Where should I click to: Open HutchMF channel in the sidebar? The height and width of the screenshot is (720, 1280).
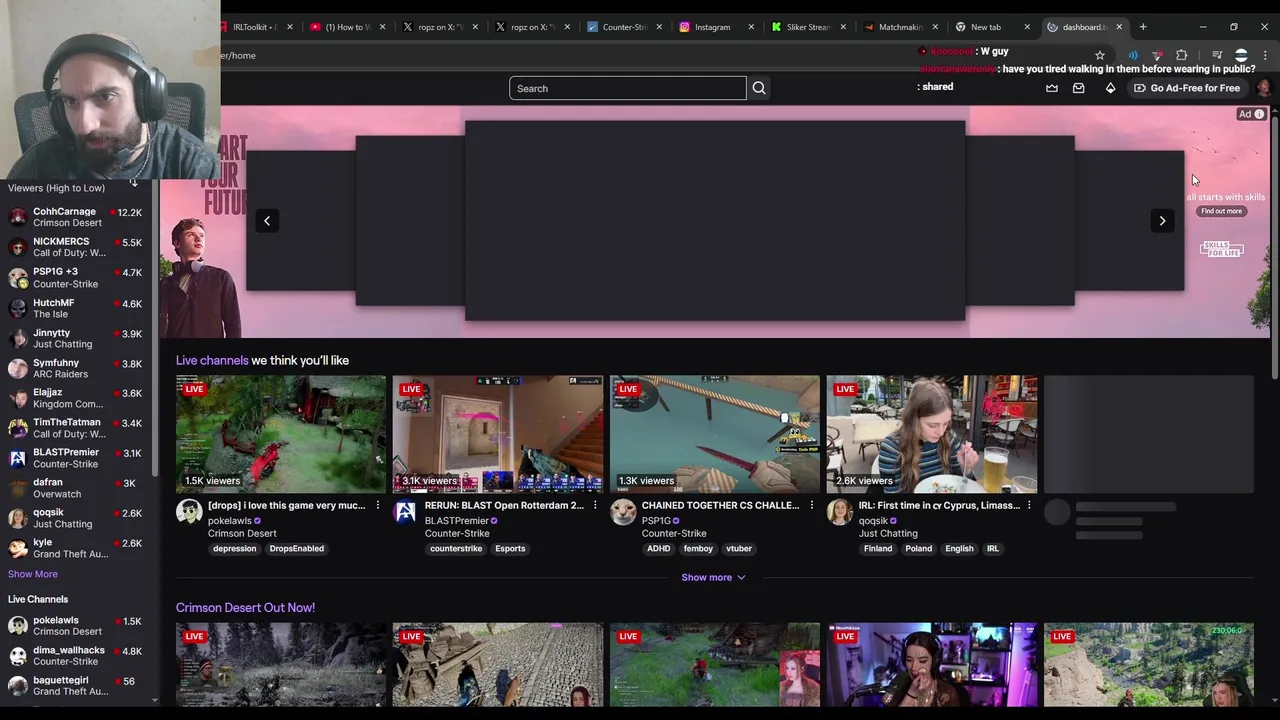coord(77,308)
